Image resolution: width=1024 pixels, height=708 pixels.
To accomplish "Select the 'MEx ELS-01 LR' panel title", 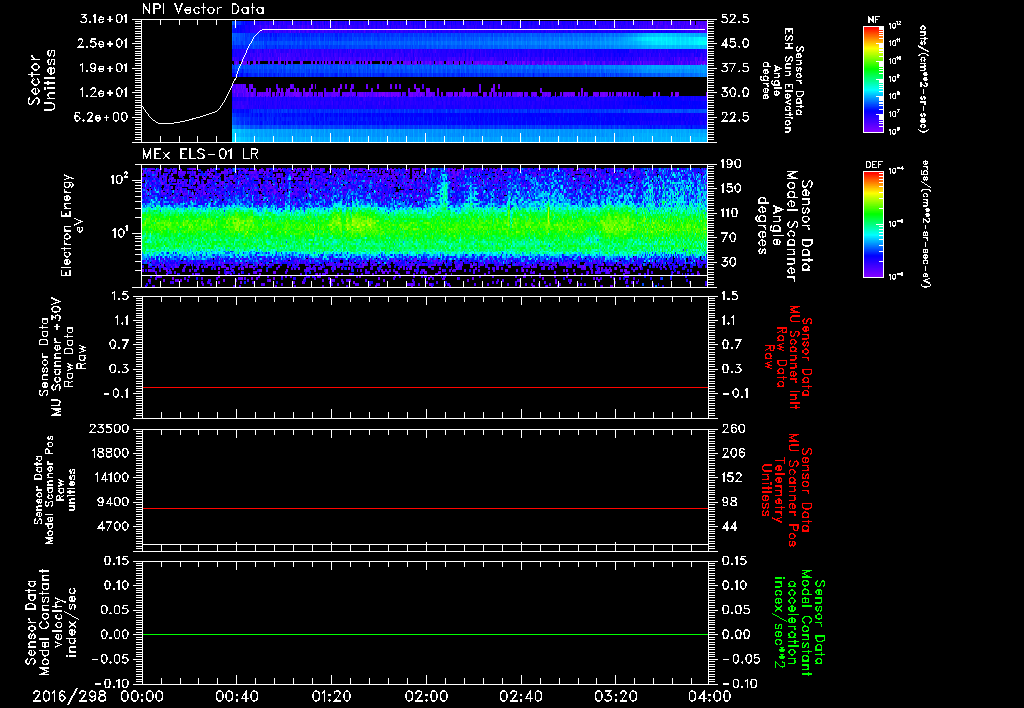I will pyautogui.click(x=200, y=155).
